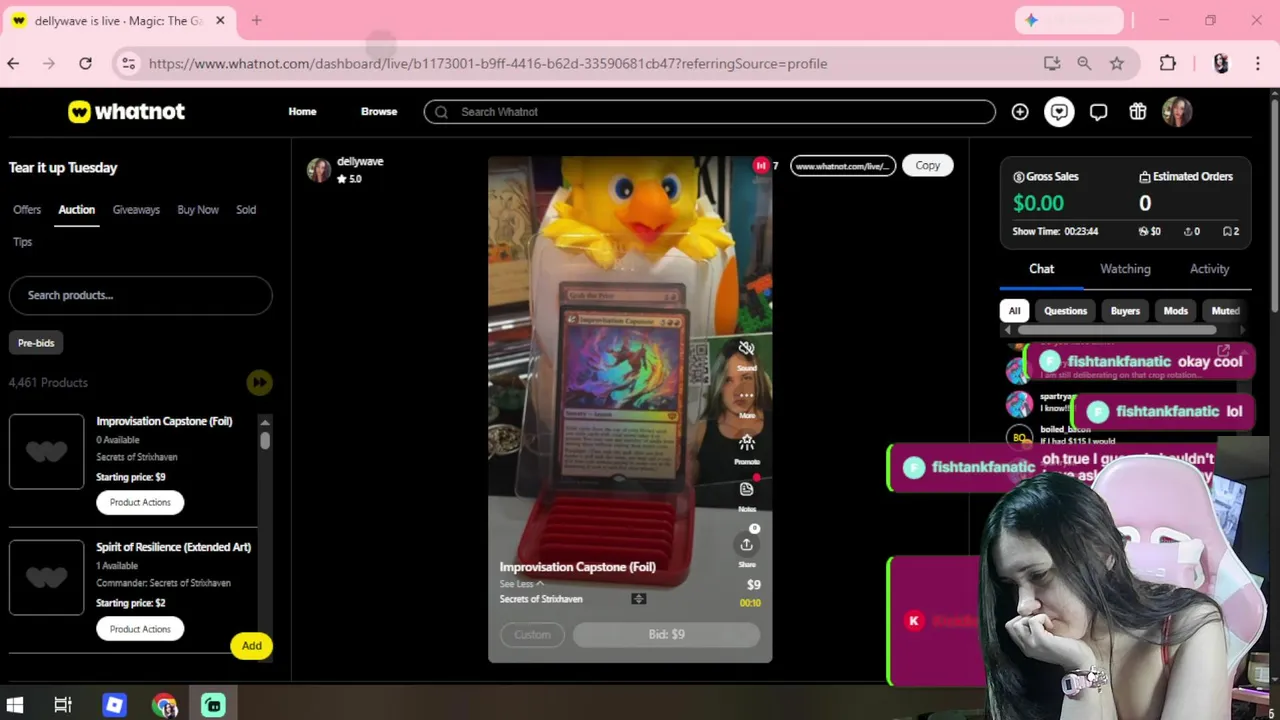Click the Copy link button

tap(927, 165)
